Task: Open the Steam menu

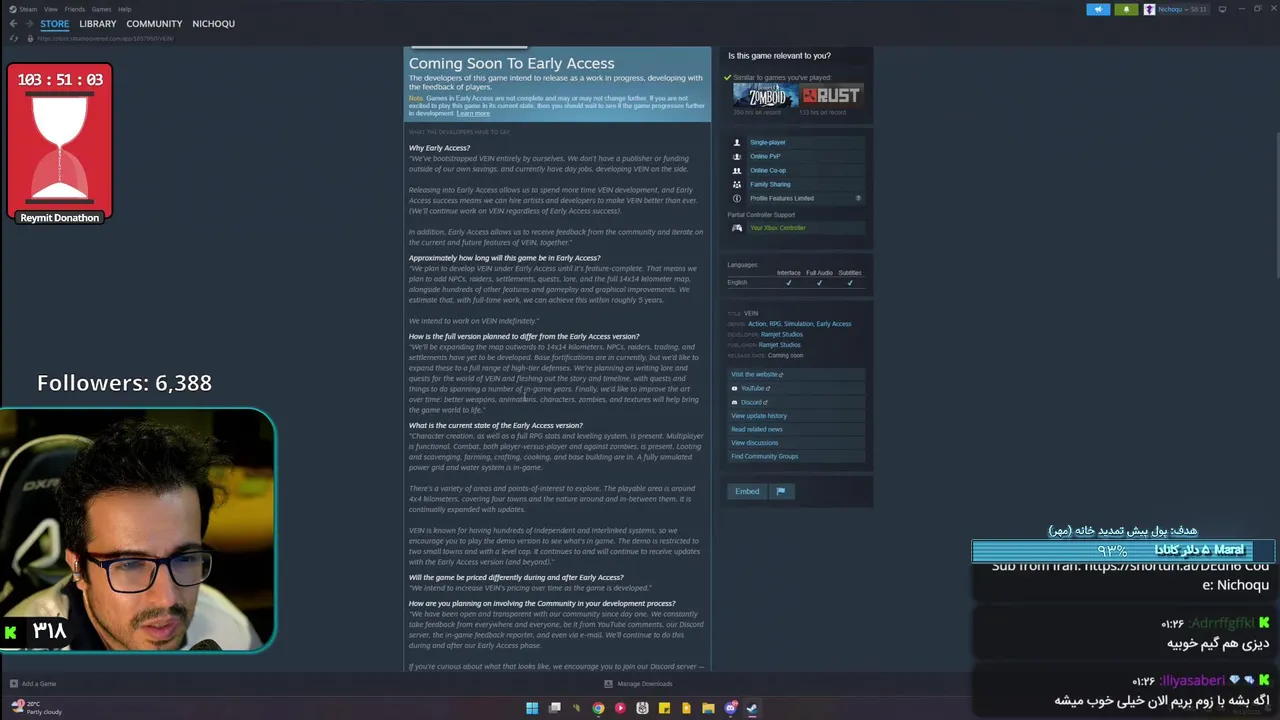Action: pyautogui.click(x=27, y=9)
